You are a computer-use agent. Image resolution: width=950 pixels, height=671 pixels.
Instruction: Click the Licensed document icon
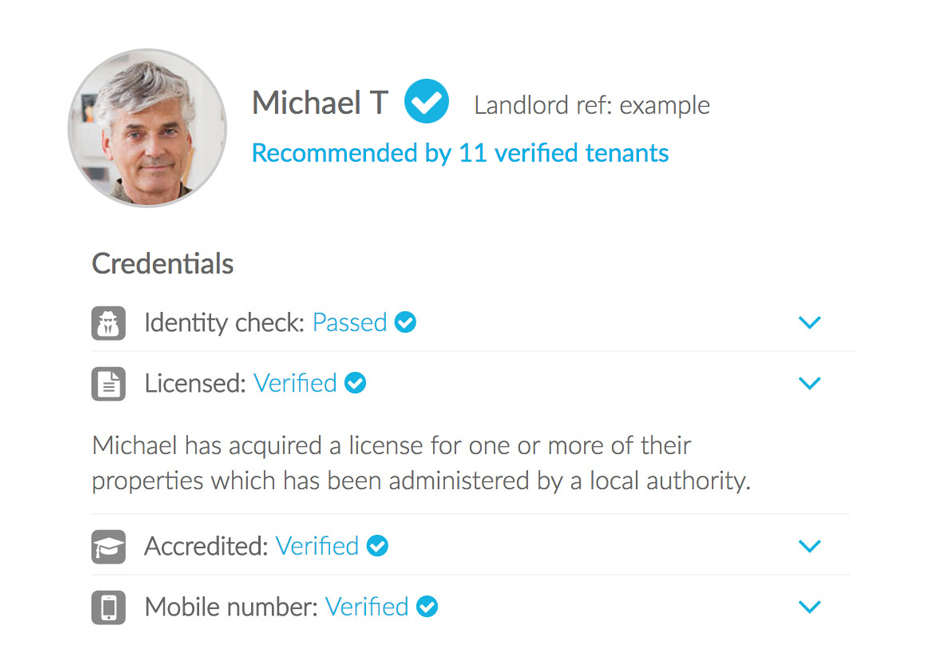pos(109,384)
